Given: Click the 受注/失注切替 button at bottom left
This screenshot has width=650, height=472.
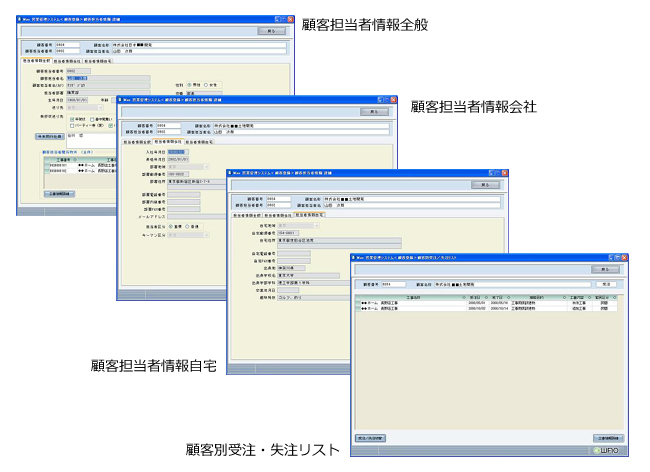Looking at the screenshot, I should coord(370,438).
